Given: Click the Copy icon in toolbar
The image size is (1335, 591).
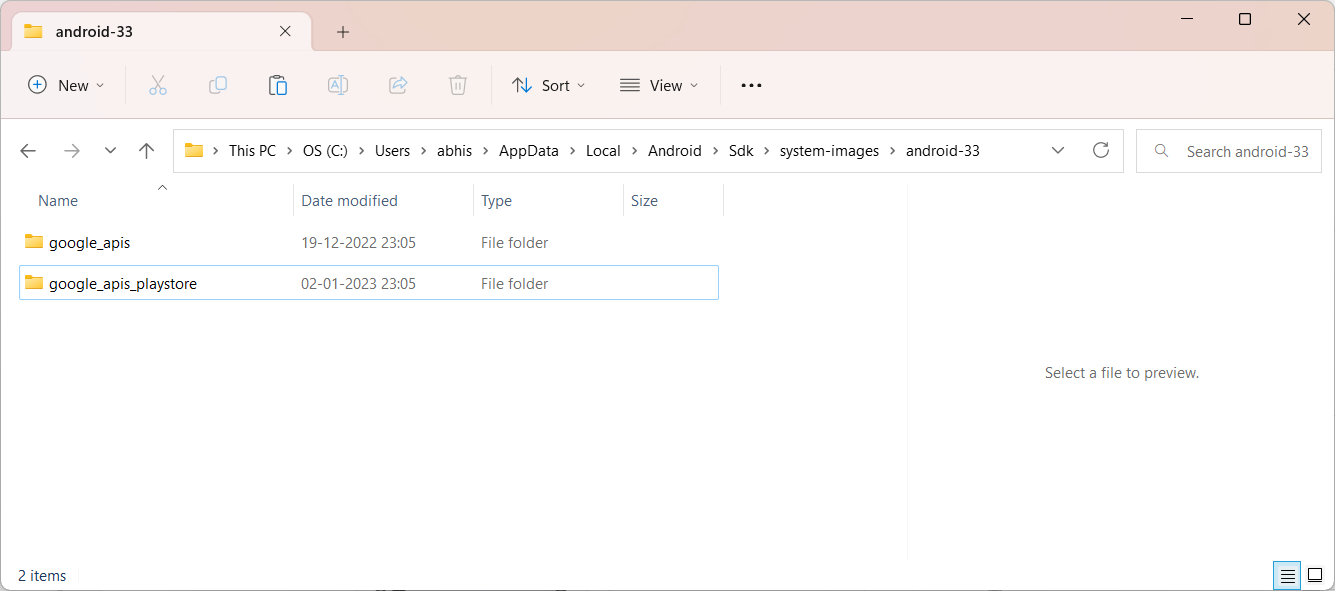Looking at the screenshot, I should click(x=218, y=86).
